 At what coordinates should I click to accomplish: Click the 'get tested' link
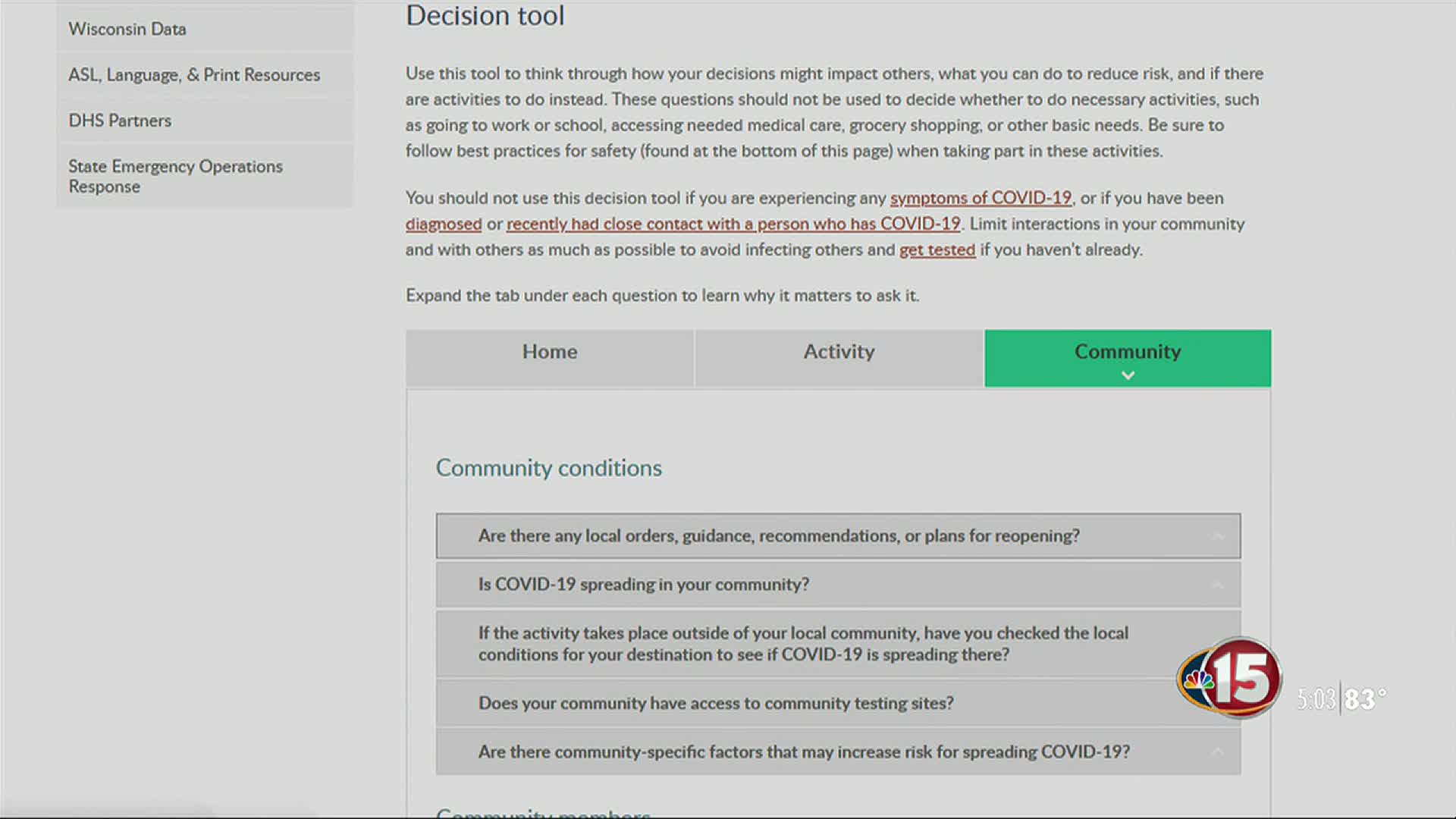point(937,250)
